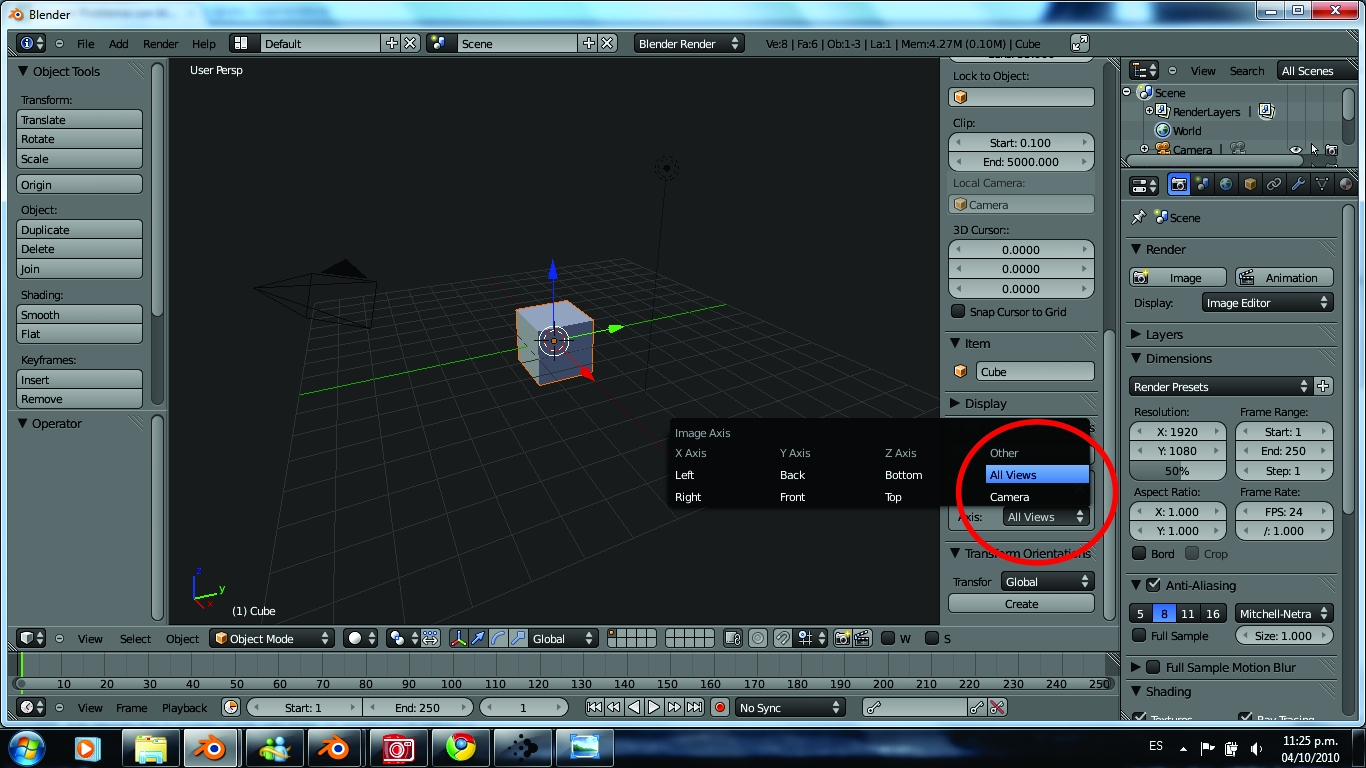Screen dimensions: 1366x768
Task: Click the OpenGL render animation clapper icon
Action: (x=862, y=638)
